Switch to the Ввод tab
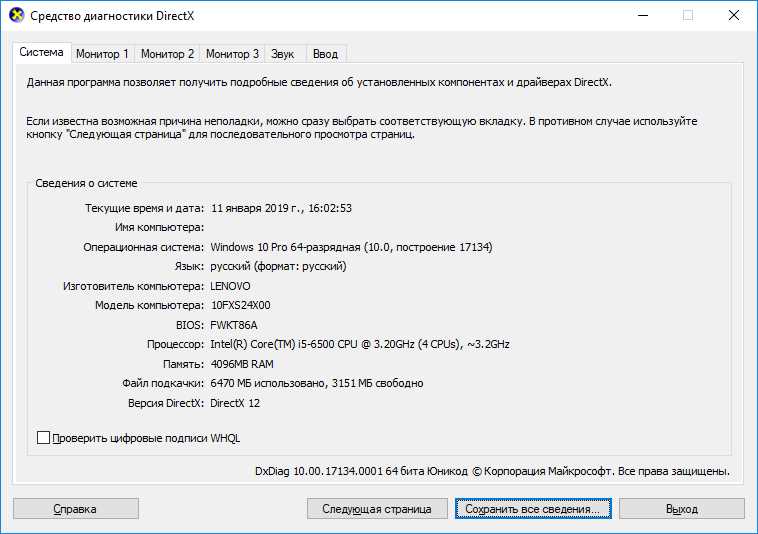This screenshot has height=534, width=758. 325,54
